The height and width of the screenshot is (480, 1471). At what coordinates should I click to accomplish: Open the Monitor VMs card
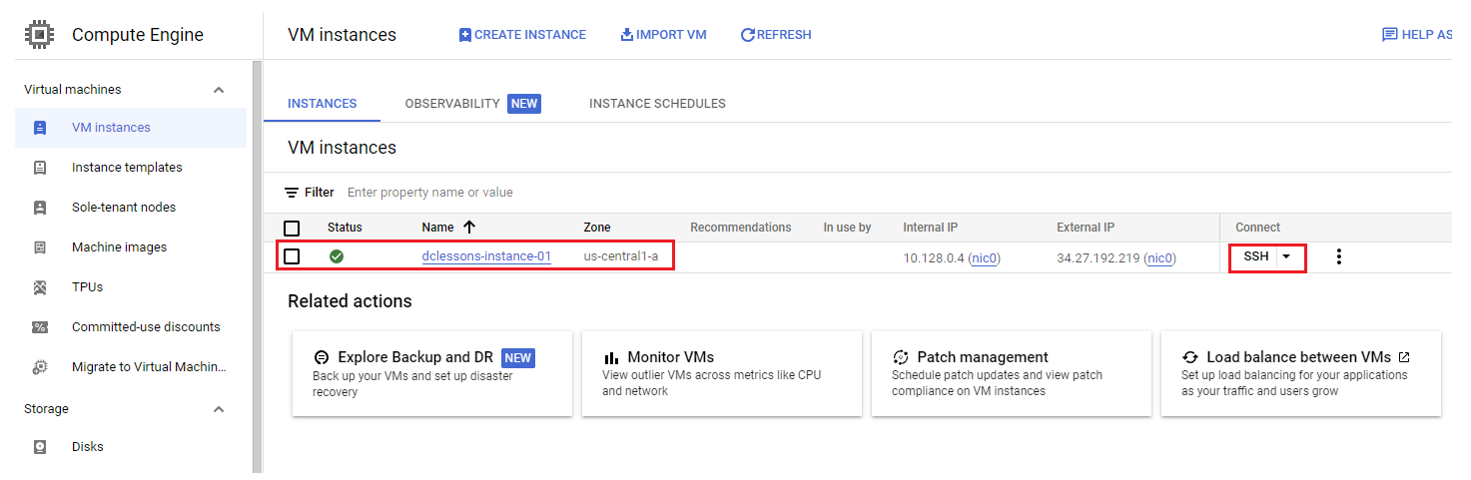721,374
